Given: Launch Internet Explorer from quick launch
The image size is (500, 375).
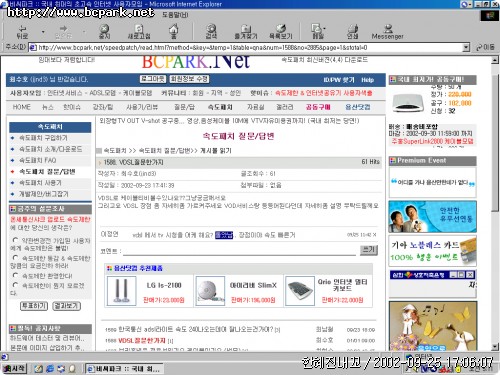Looking at the screenshot, I should 50,369.
